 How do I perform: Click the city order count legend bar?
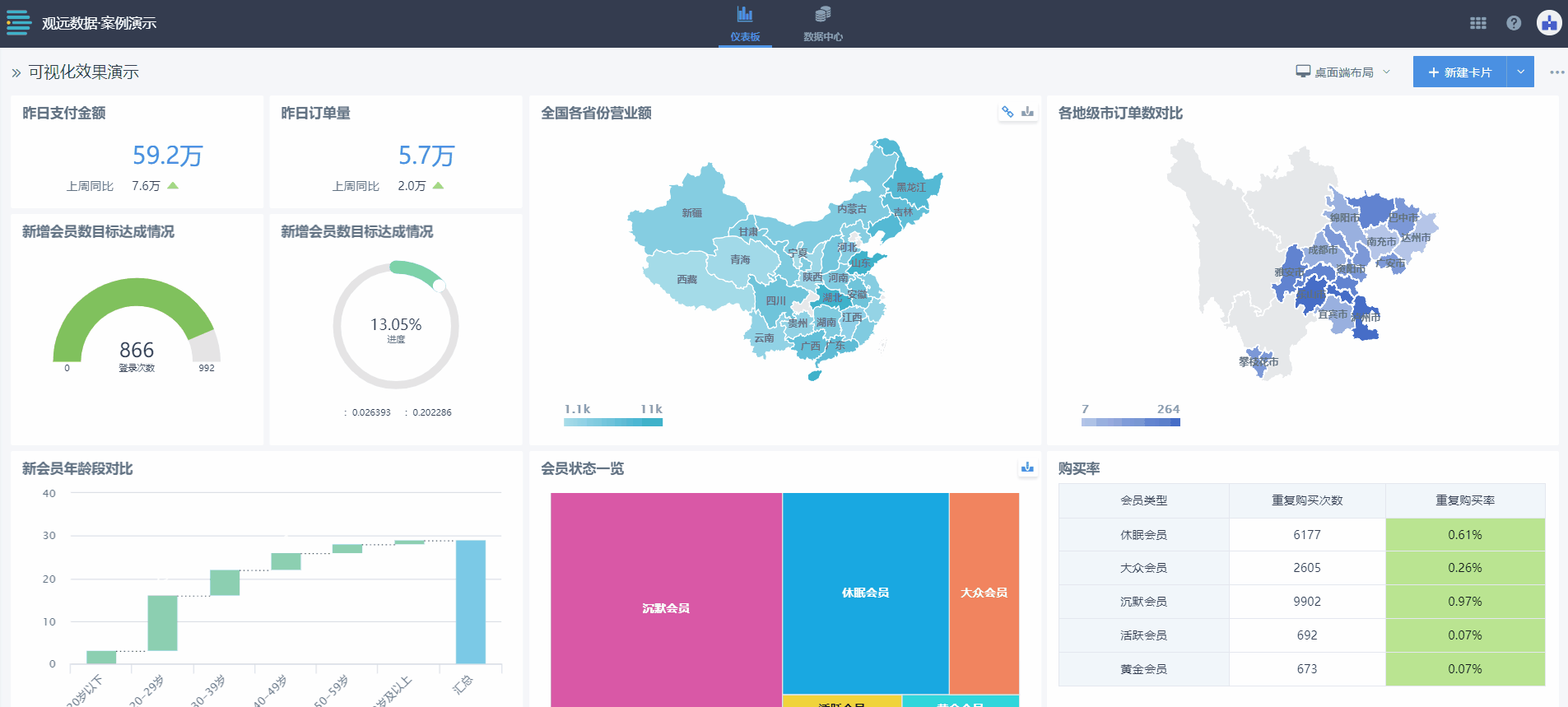[1131, 422]
